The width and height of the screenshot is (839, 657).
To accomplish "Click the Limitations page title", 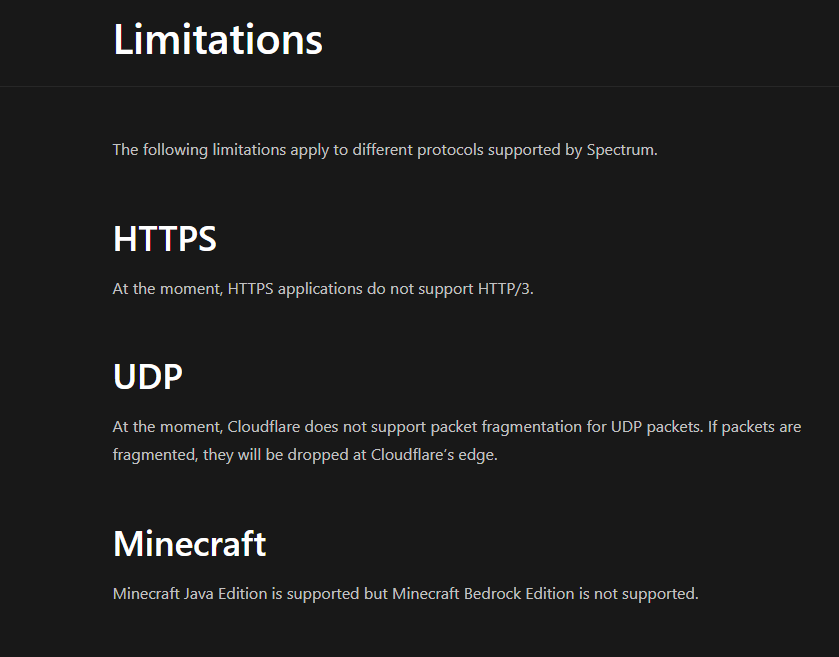I will pyautogui.click(x=218, y=39).
